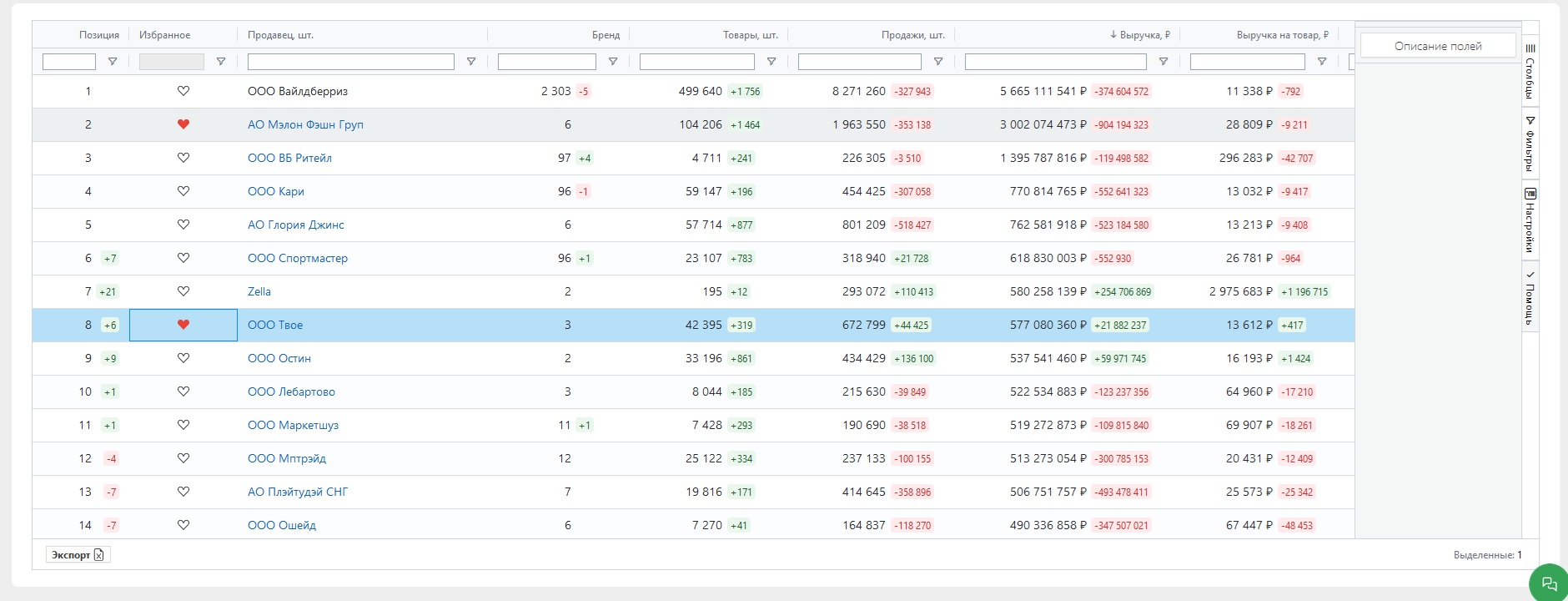The image size is (1568, 601).
Task: Focus the Выручка filter input field
Action: coord(1056,62)
